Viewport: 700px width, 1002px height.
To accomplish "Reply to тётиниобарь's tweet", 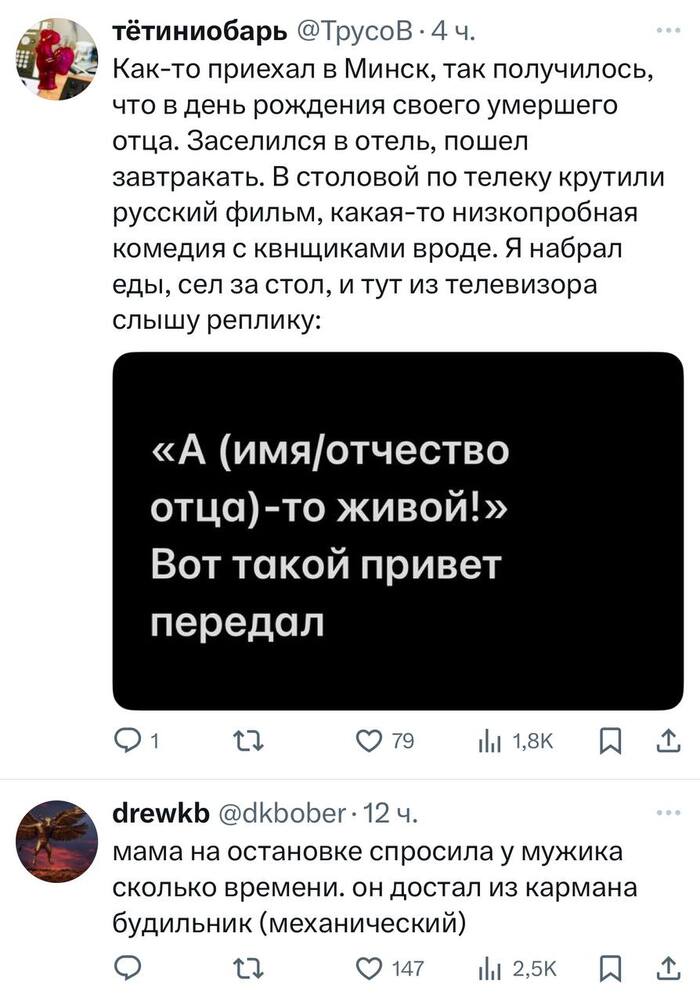I will (128, 740).
